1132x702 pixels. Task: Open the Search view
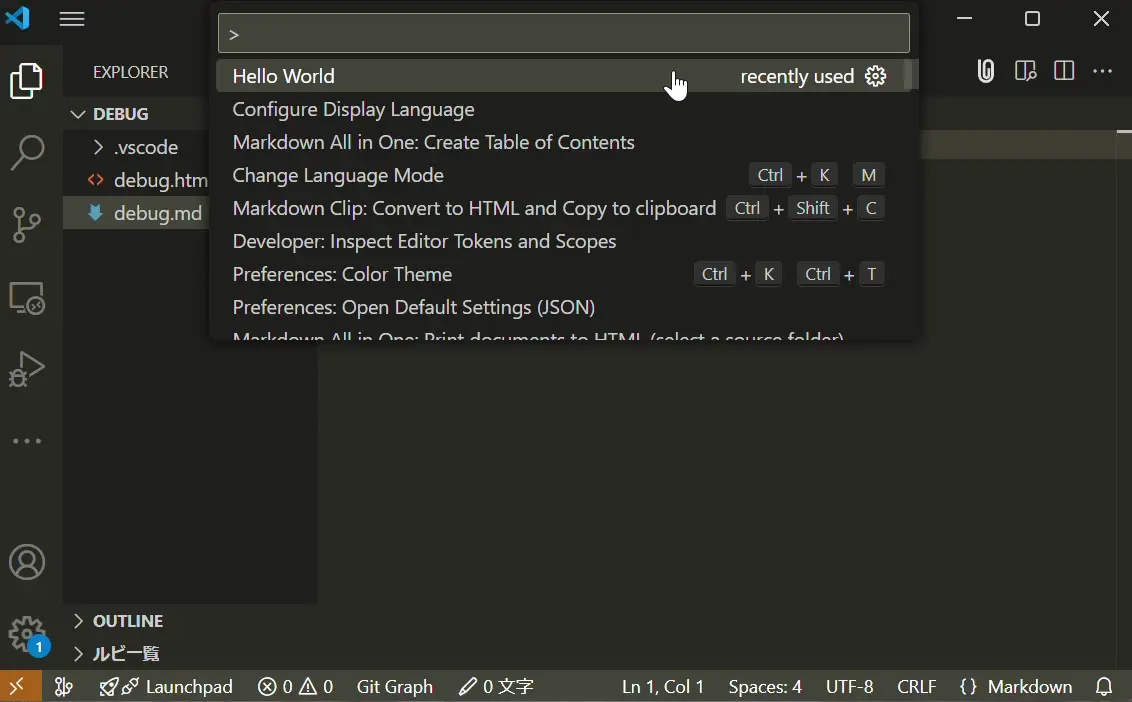27,152
